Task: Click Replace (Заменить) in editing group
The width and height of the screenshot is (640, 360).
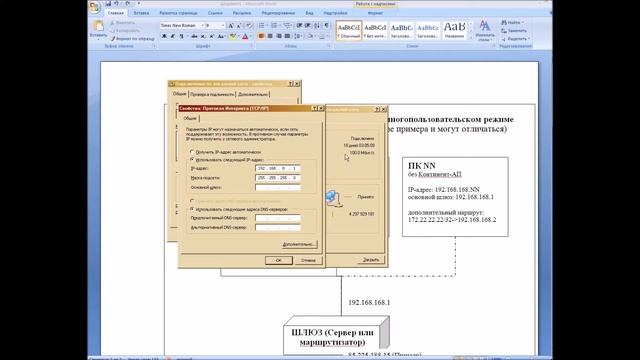Action: point(514,31)
